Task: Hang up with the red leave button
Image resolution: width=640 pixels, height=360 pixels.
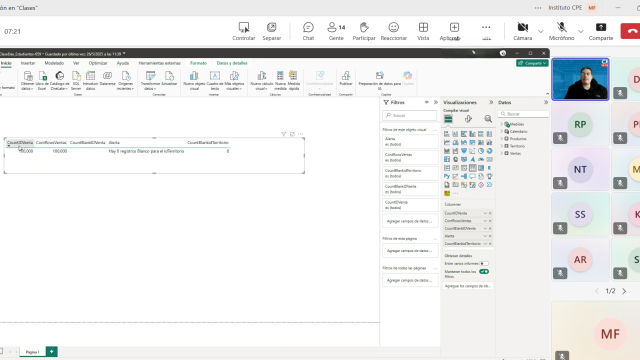Action: click(x=631, y=31)
